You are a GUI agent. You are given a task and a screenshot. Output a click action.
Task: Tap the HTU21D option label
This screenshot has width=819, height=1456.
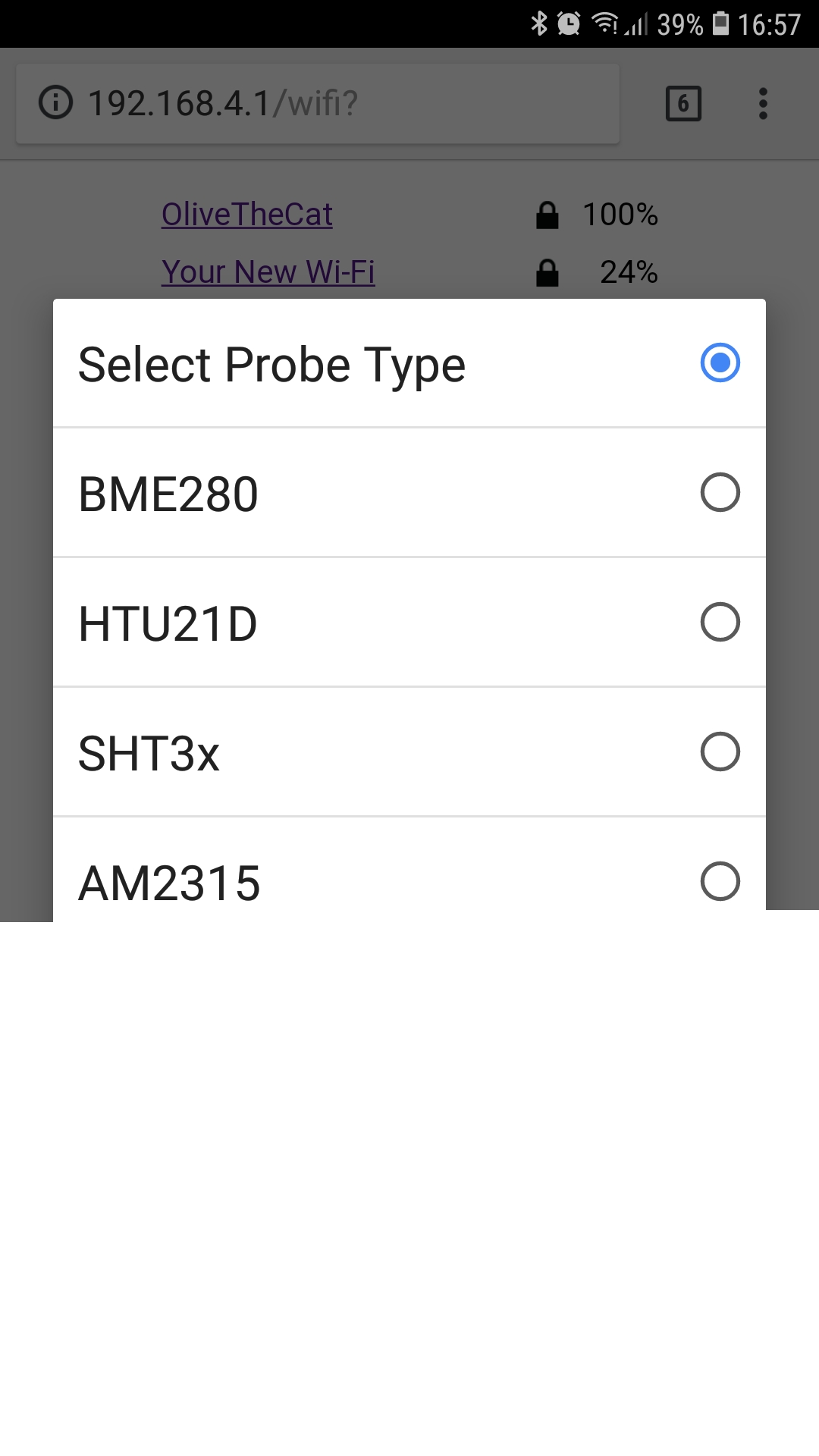click(168, 624)
